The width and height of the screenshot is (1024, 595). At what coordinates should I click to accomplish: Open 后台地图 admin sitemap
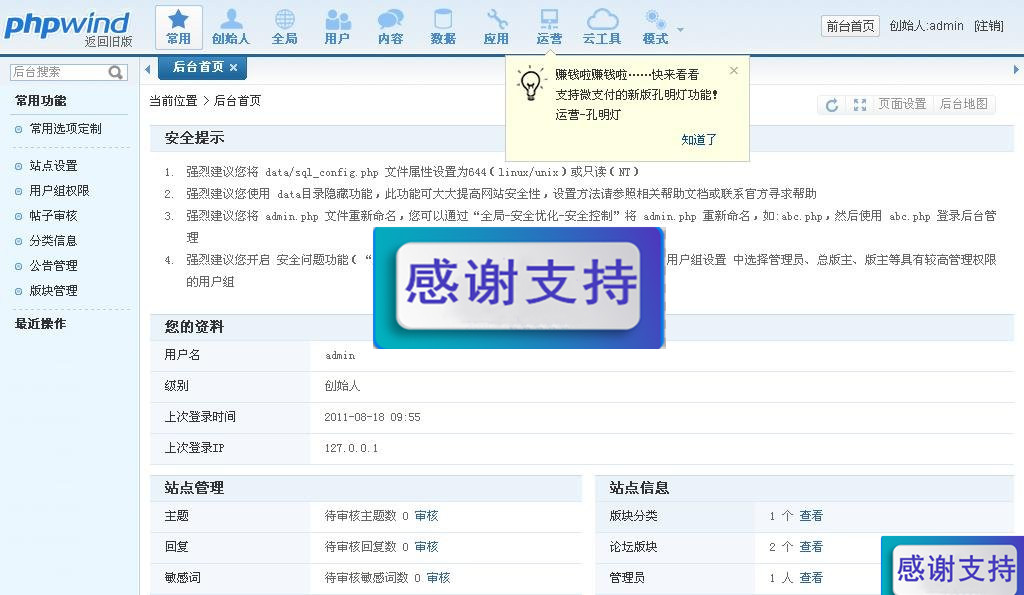(963, 104)
